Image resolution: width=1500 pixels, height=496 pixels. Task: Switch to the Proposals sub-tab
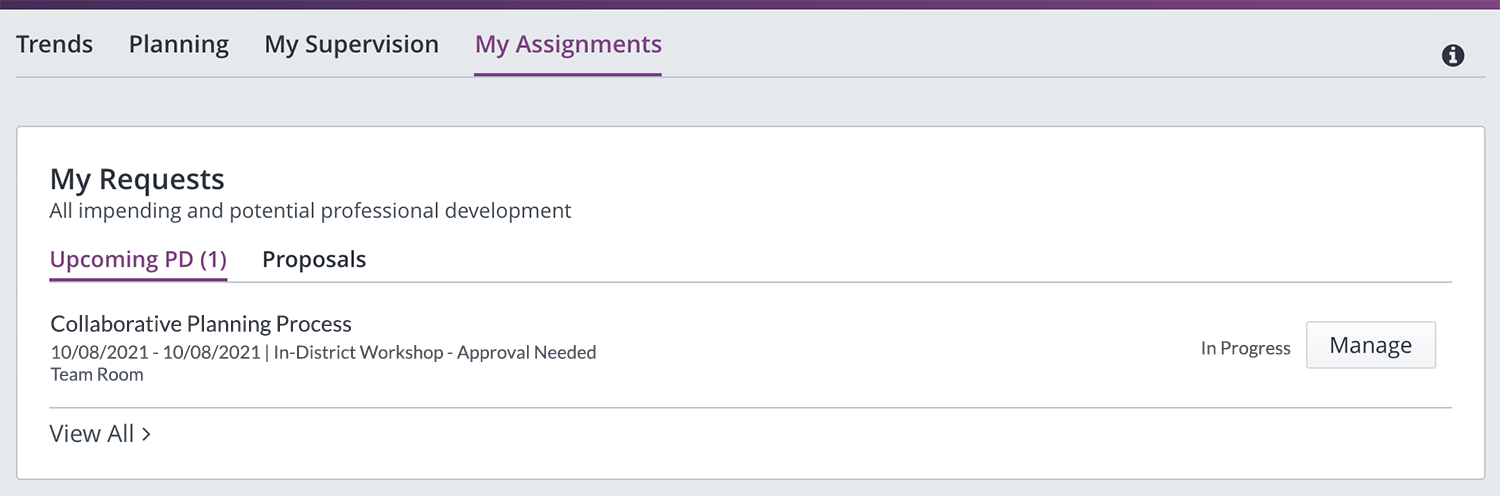(314, 260)
